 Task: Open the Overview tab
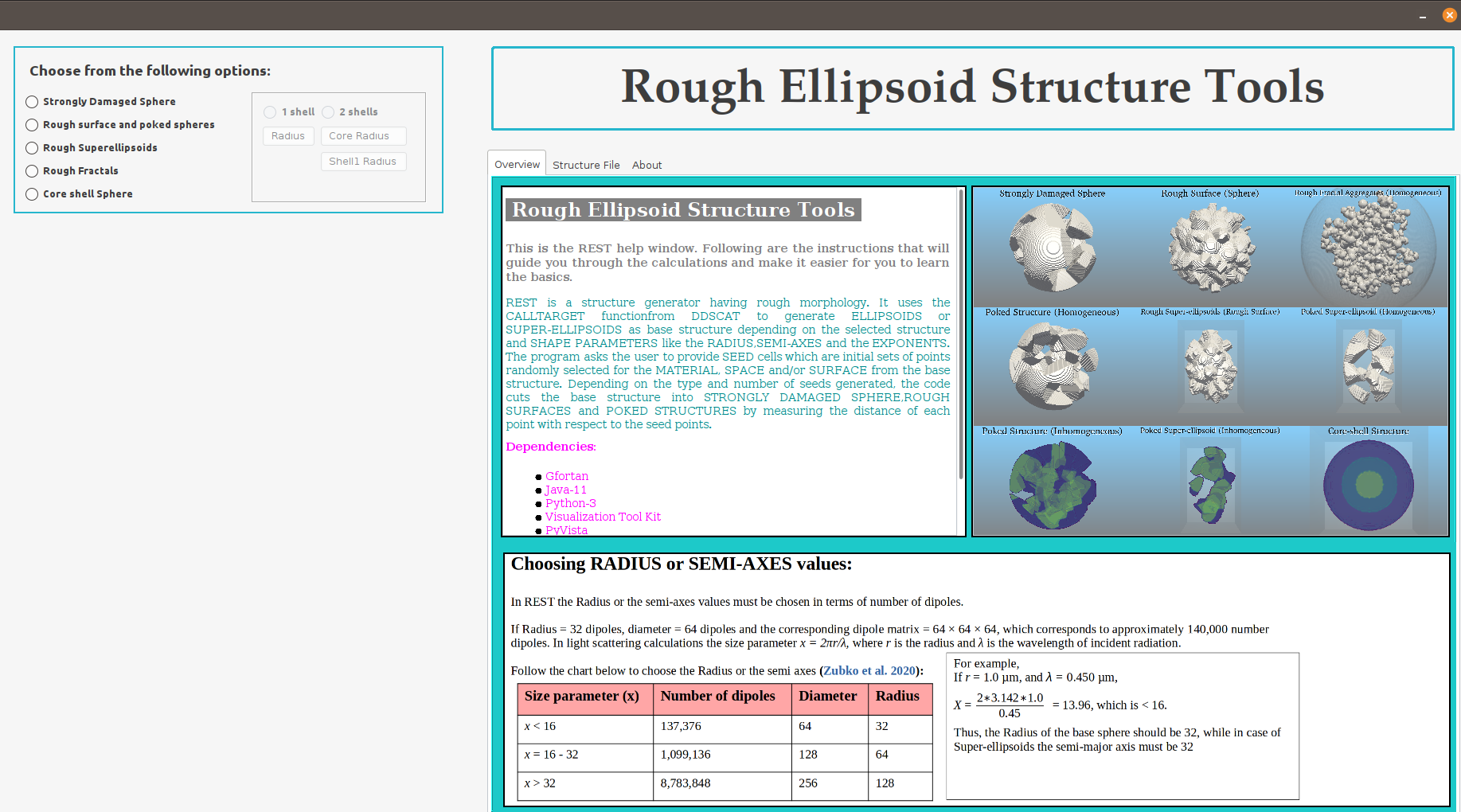[517, 164]
